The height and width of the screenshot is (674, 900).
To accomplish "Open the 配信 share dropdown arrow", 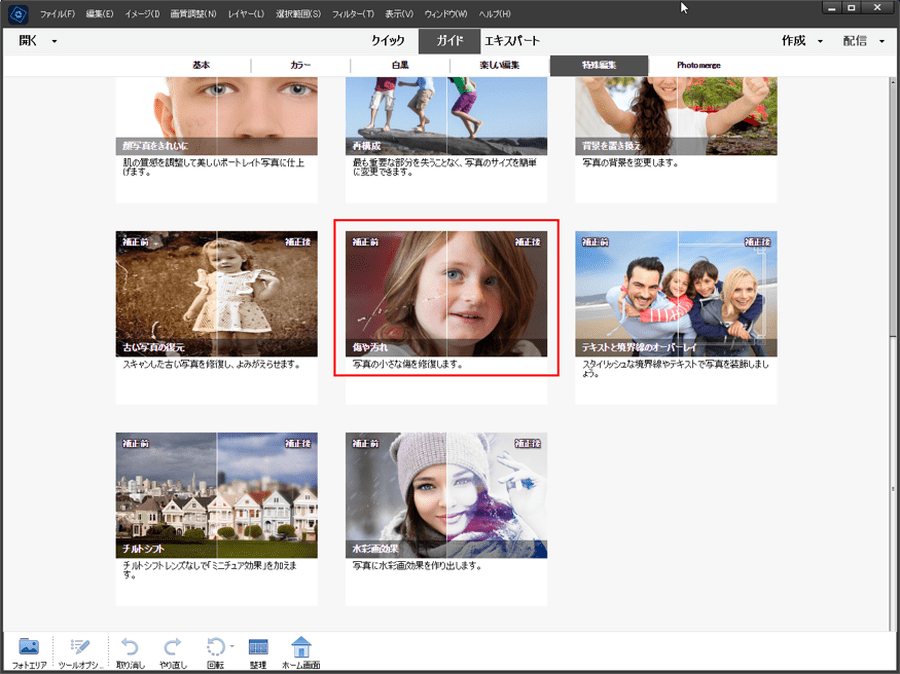I will pyautogui.click(x=882, y=41).
